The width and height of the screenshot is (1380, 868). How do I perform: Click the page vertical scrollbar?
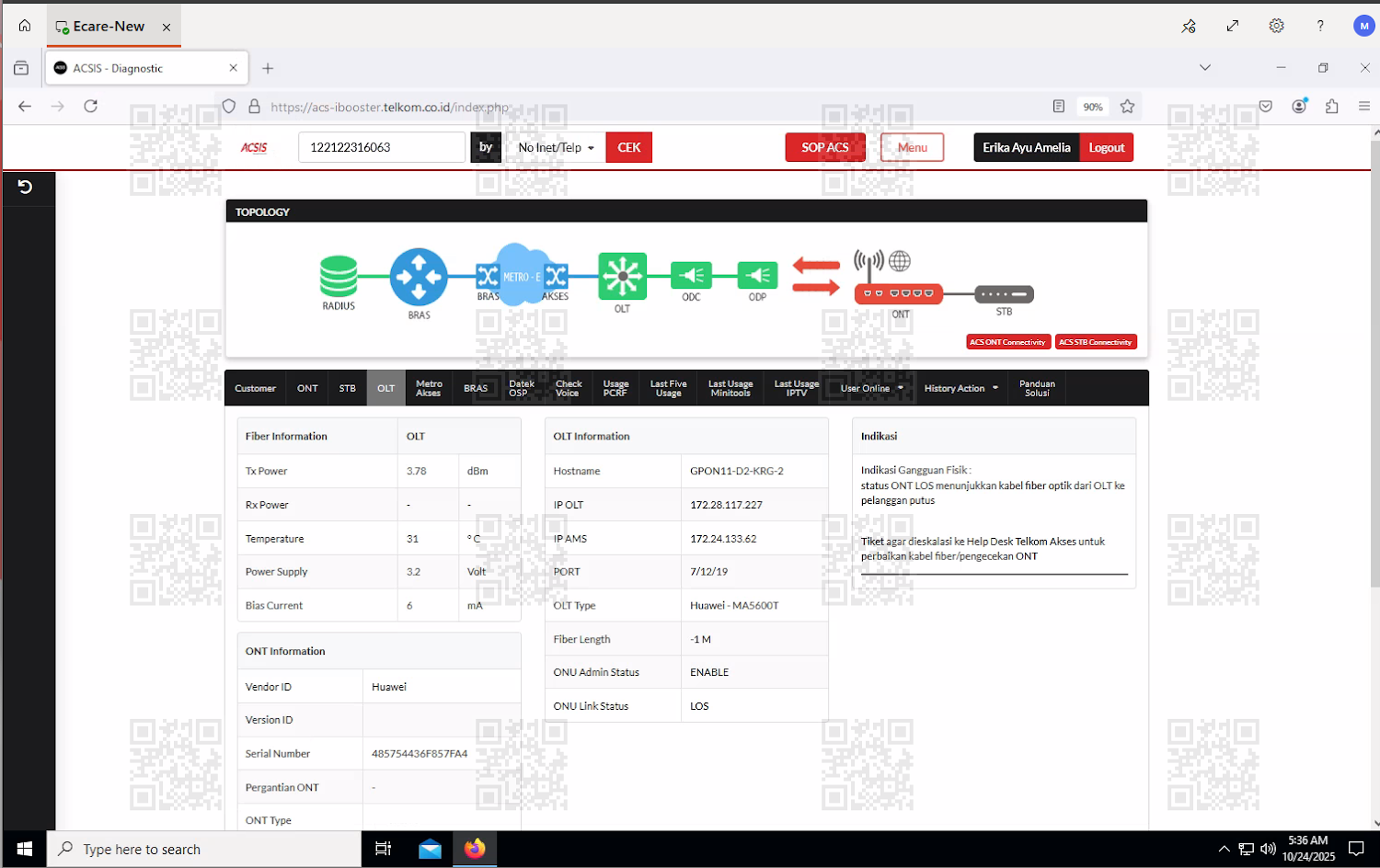[1375, 363]
